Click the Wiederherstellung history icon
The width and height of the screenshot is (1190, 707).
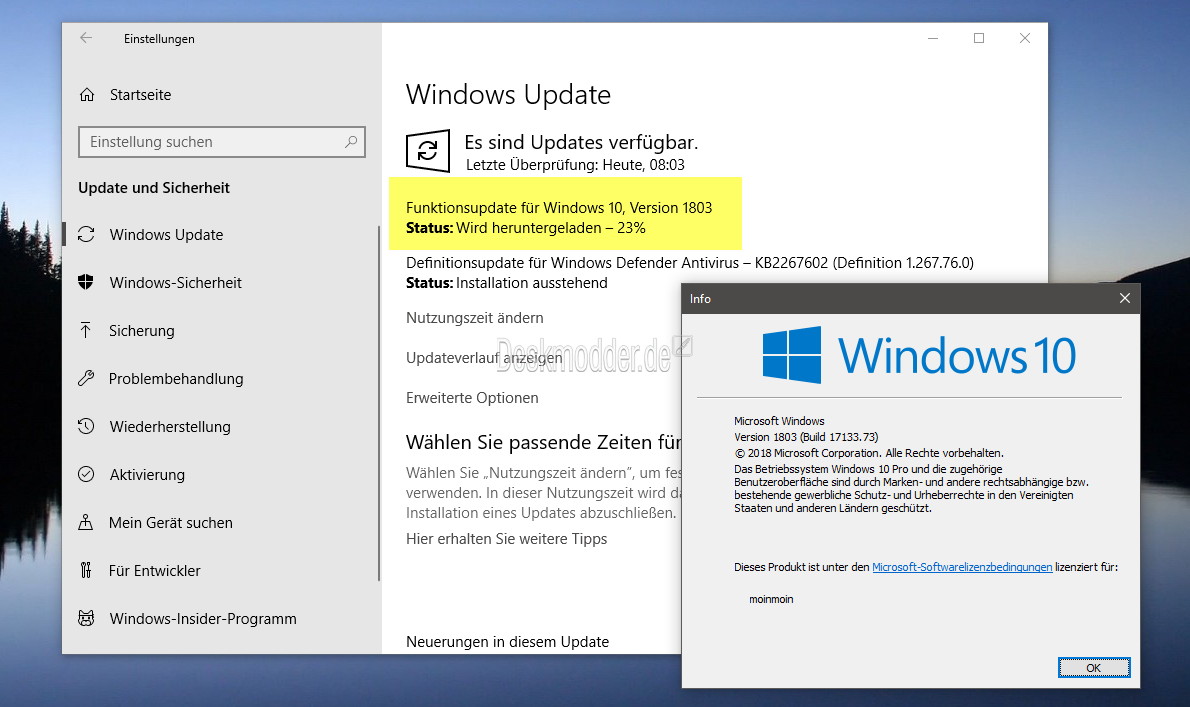86,426
